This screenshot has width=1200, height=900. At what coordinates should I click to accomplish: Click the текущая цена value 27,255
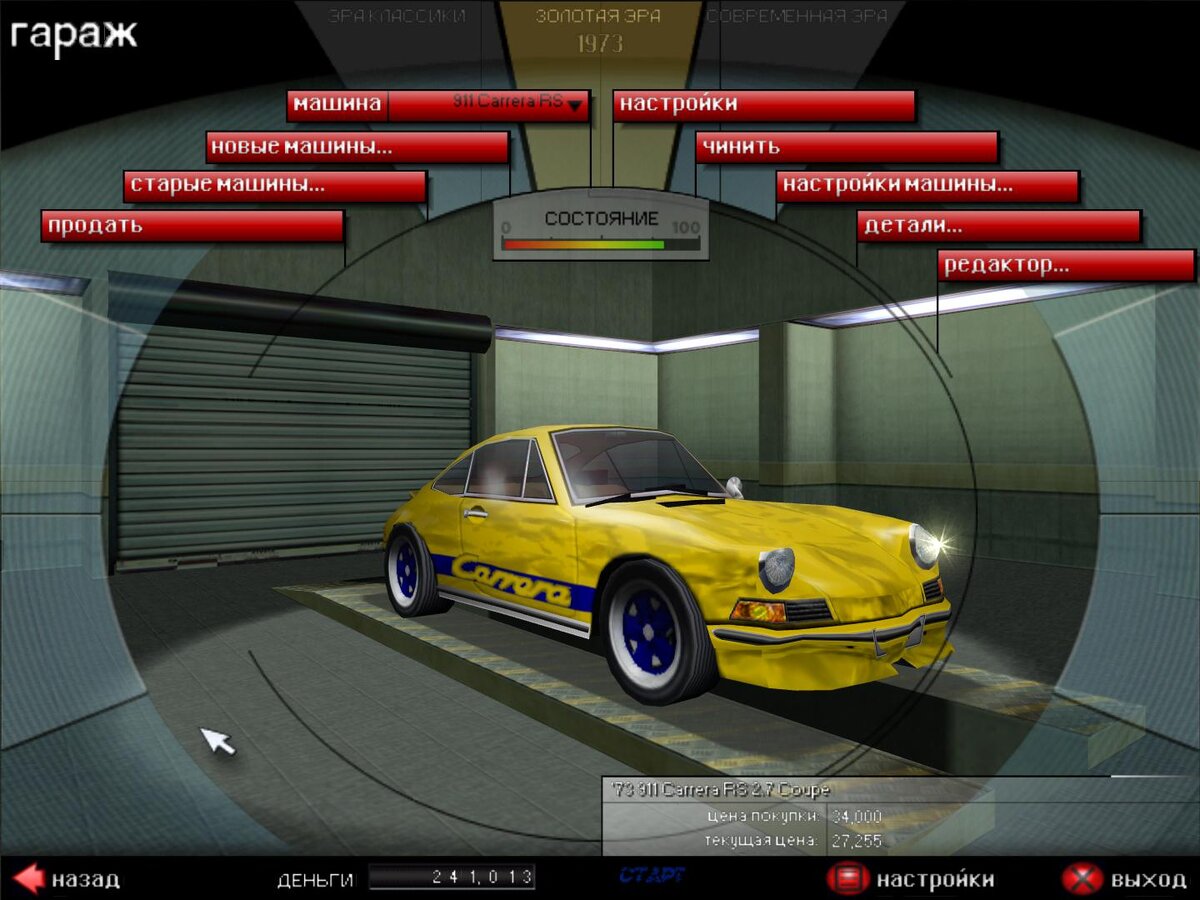click(x=857, y=841)
